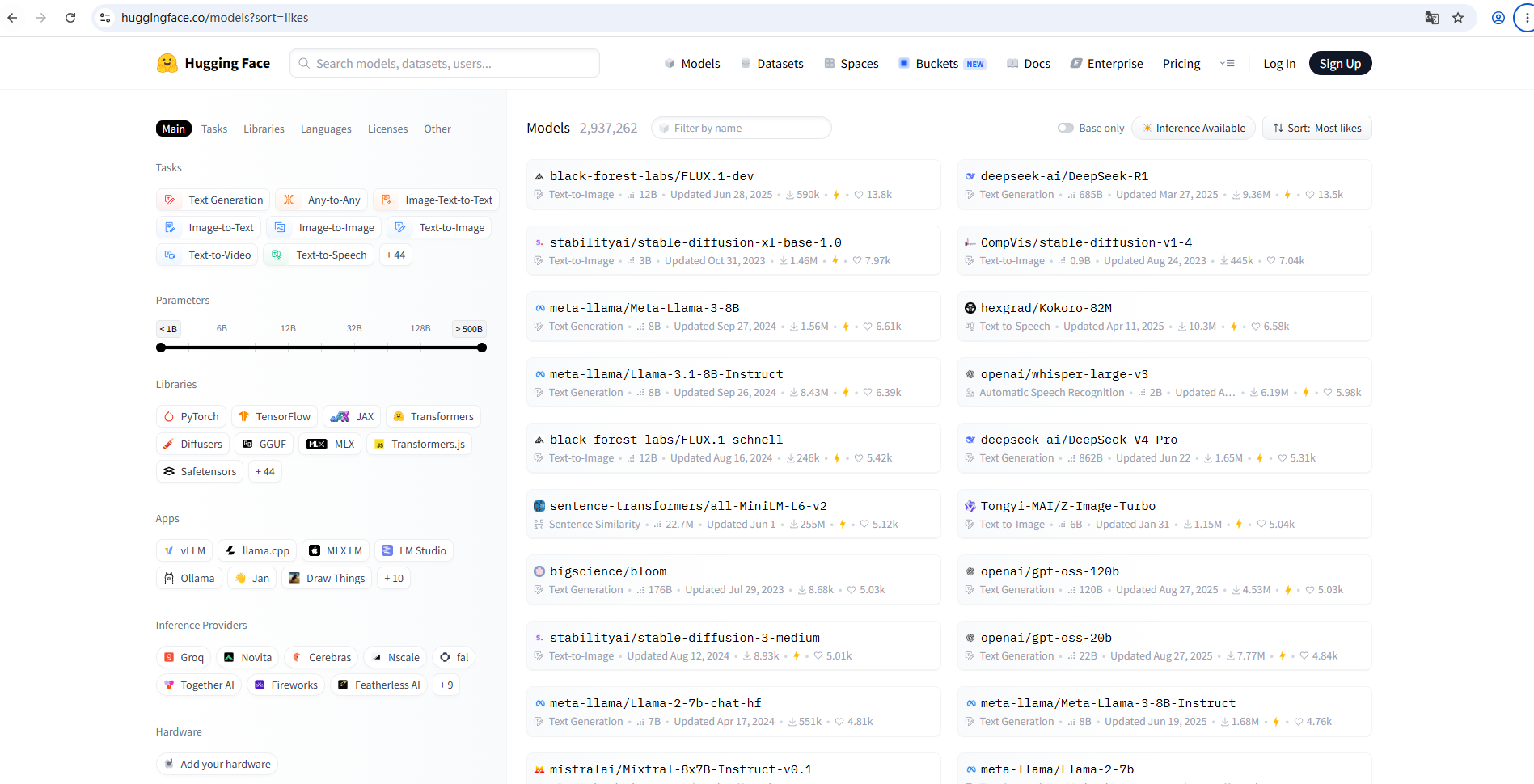Image resolution: width=1534 pixels, height=784 pixels.
Task: Select the JAX library filter
Action: (352, 416)
